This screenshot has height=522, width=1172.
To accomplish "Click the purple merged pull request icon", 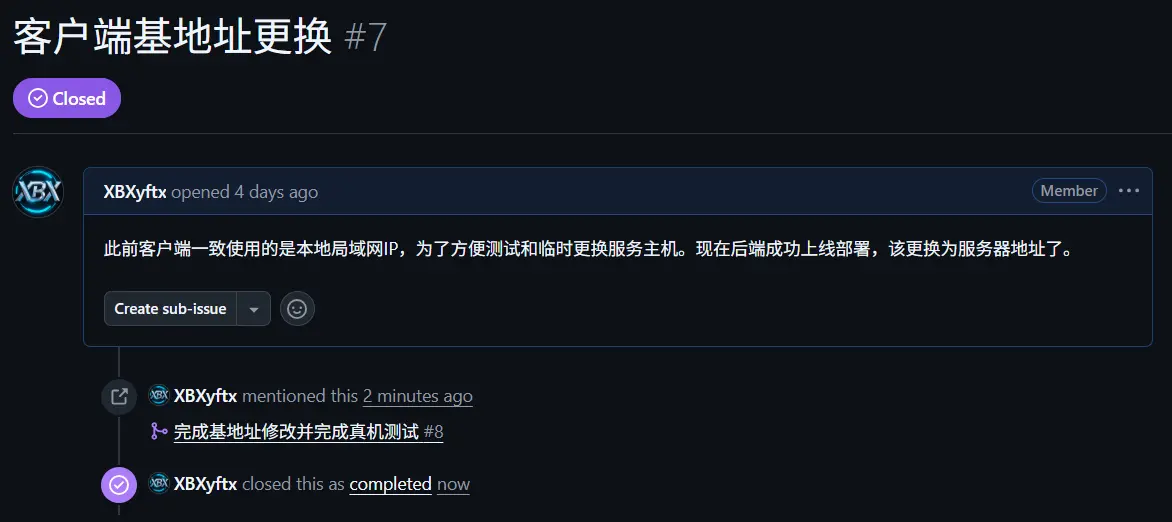I will click(x=158, y=432).
